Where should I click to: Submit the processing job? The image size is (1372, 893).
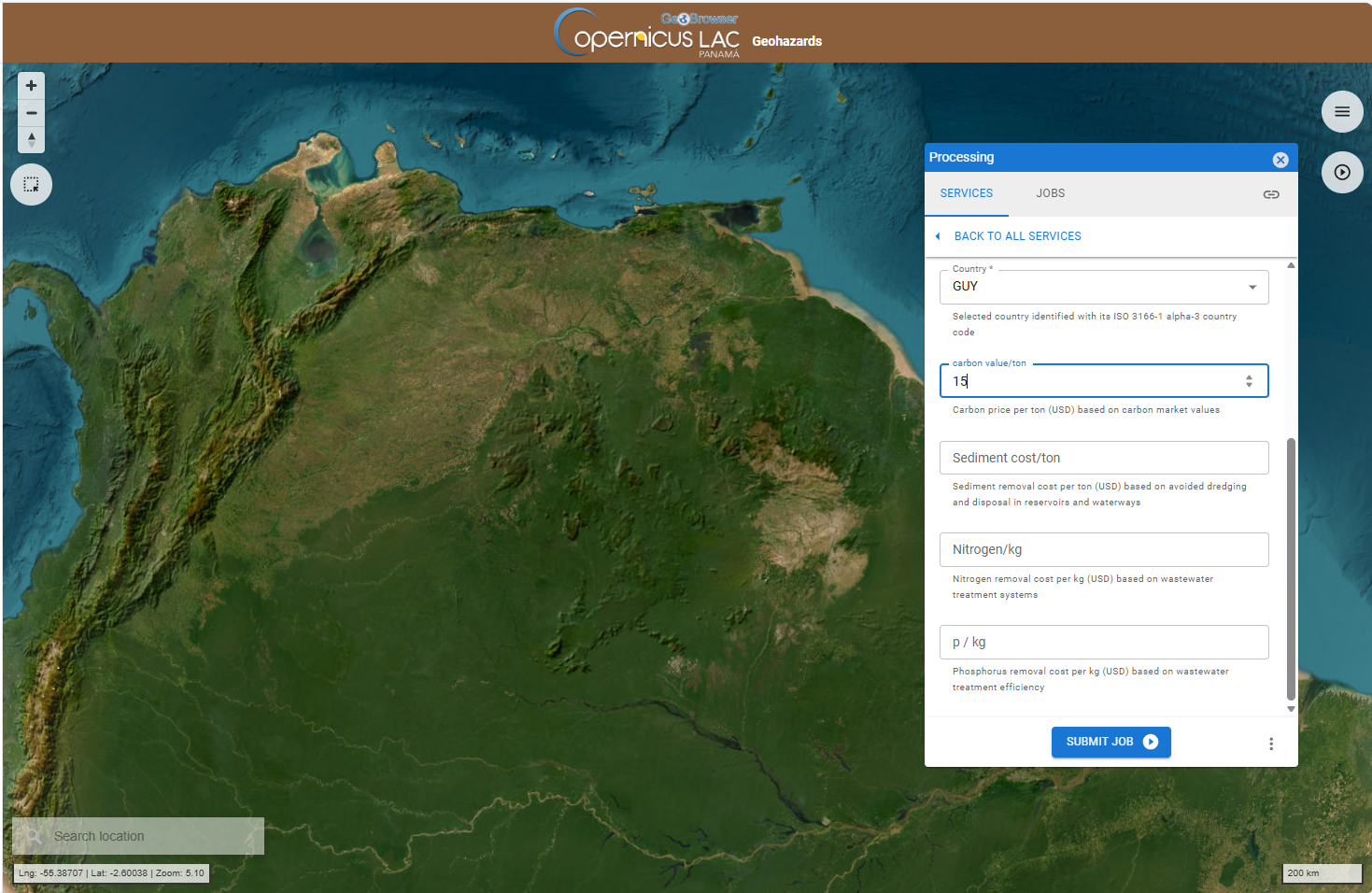tap(1110, 742)
